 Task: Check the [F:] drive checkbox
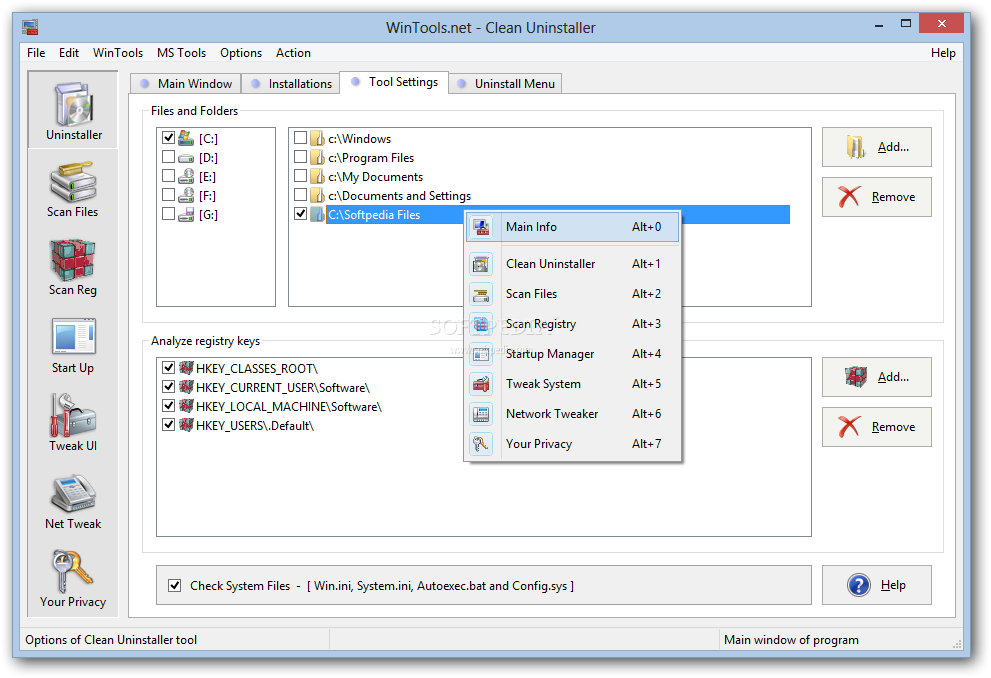tap(168, 194)
